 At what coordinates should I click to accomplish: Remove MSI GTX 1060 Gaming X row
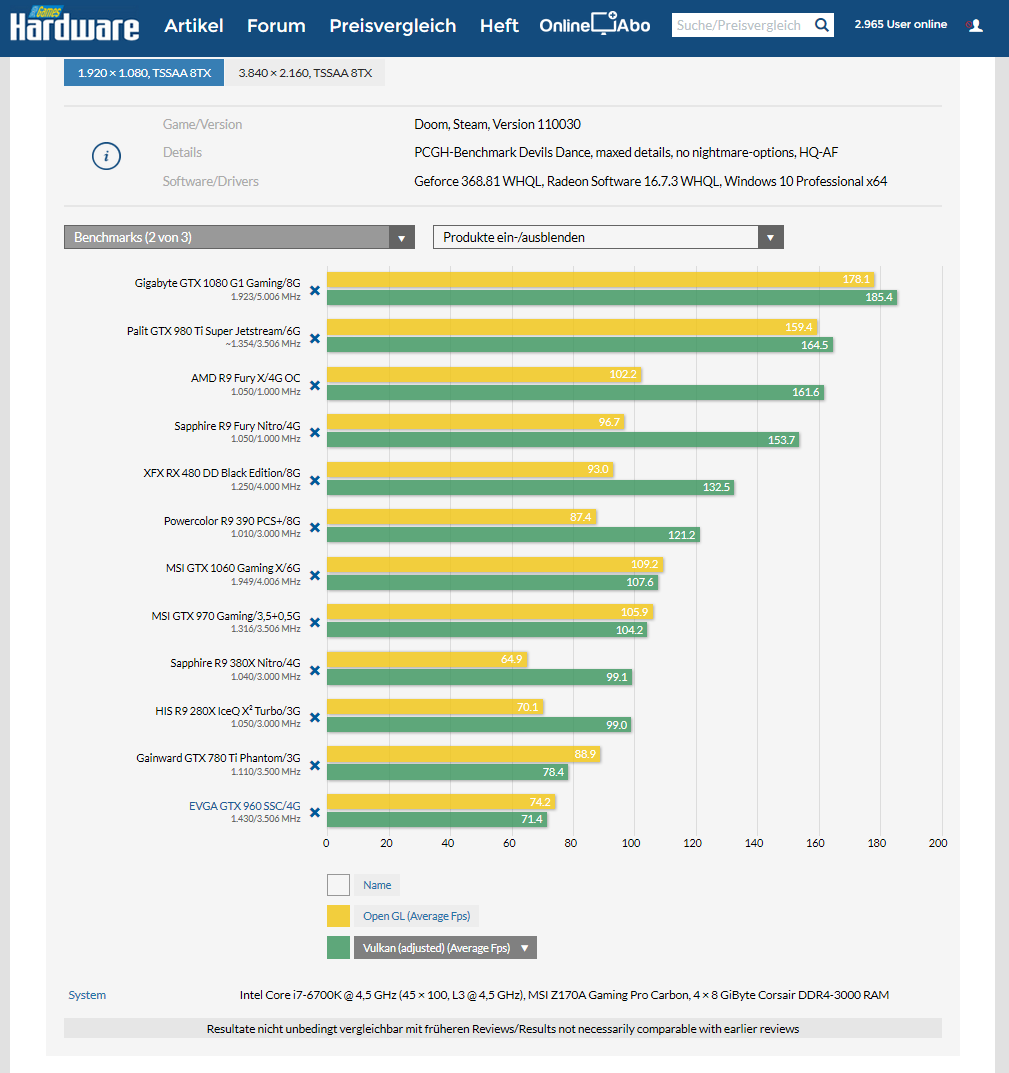click(315, 576)
